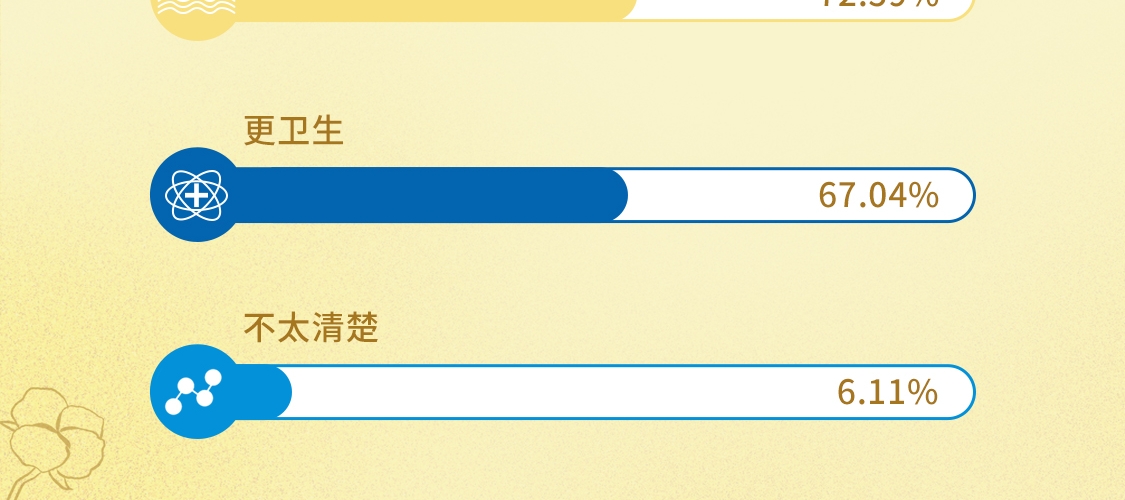Image resolution: width=1125 pixels, height=500 pixels.
Task: Click the atom with plus sign icon
Action: point(196,195)
